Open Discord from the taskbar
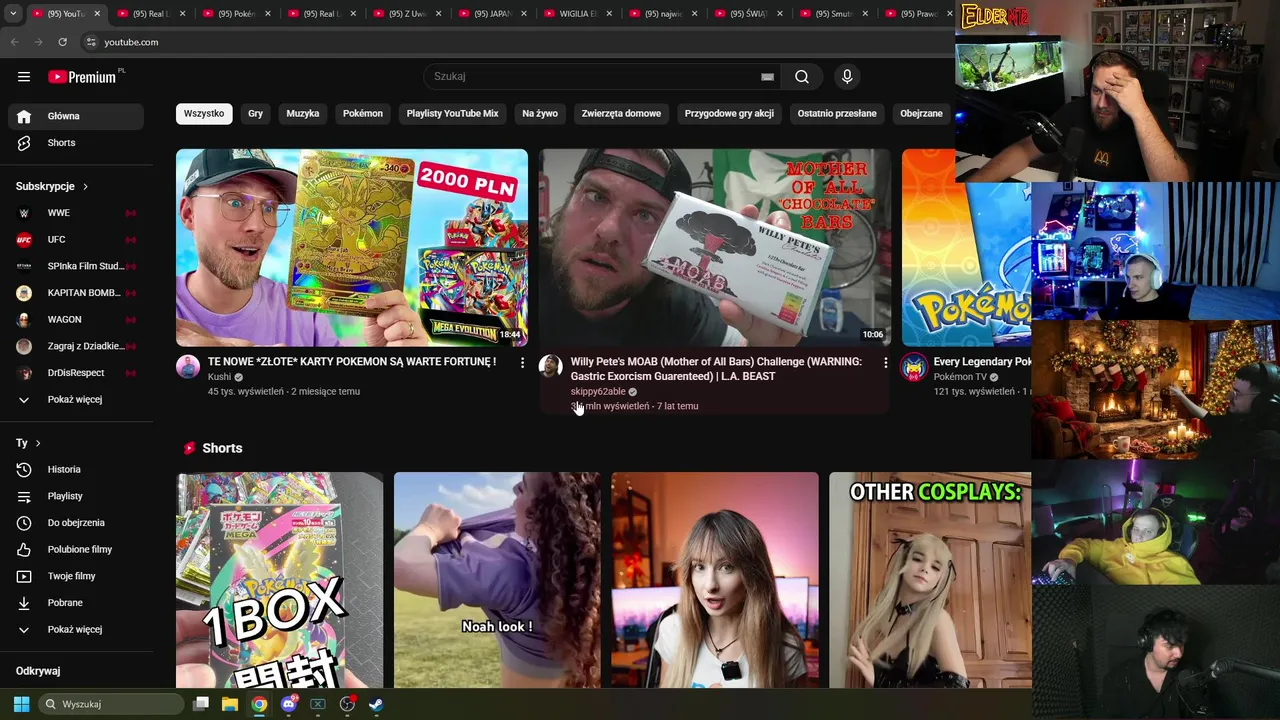The height and width of the screenshot is (720, 1280). [289, 704]
